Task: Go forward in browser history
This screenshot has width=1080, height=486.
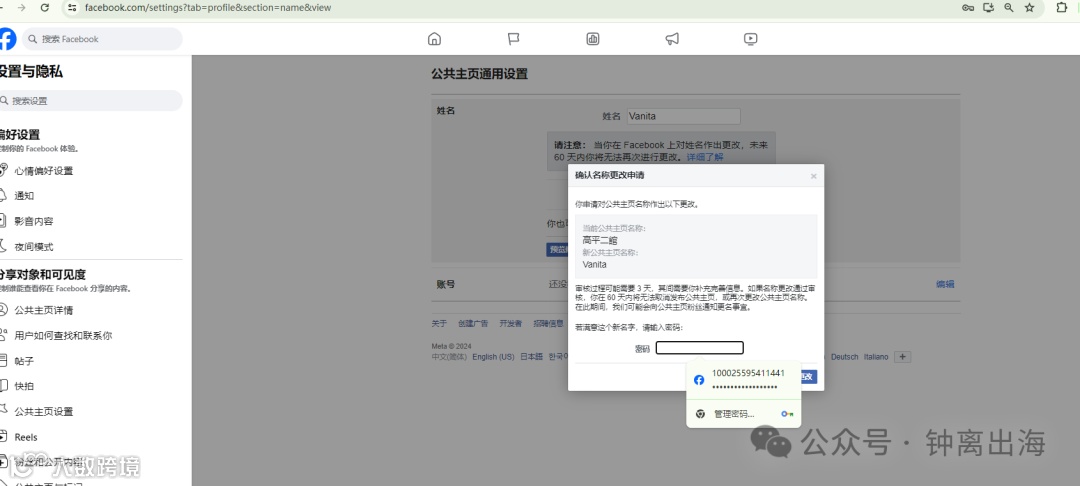Action: pos(21,7)
